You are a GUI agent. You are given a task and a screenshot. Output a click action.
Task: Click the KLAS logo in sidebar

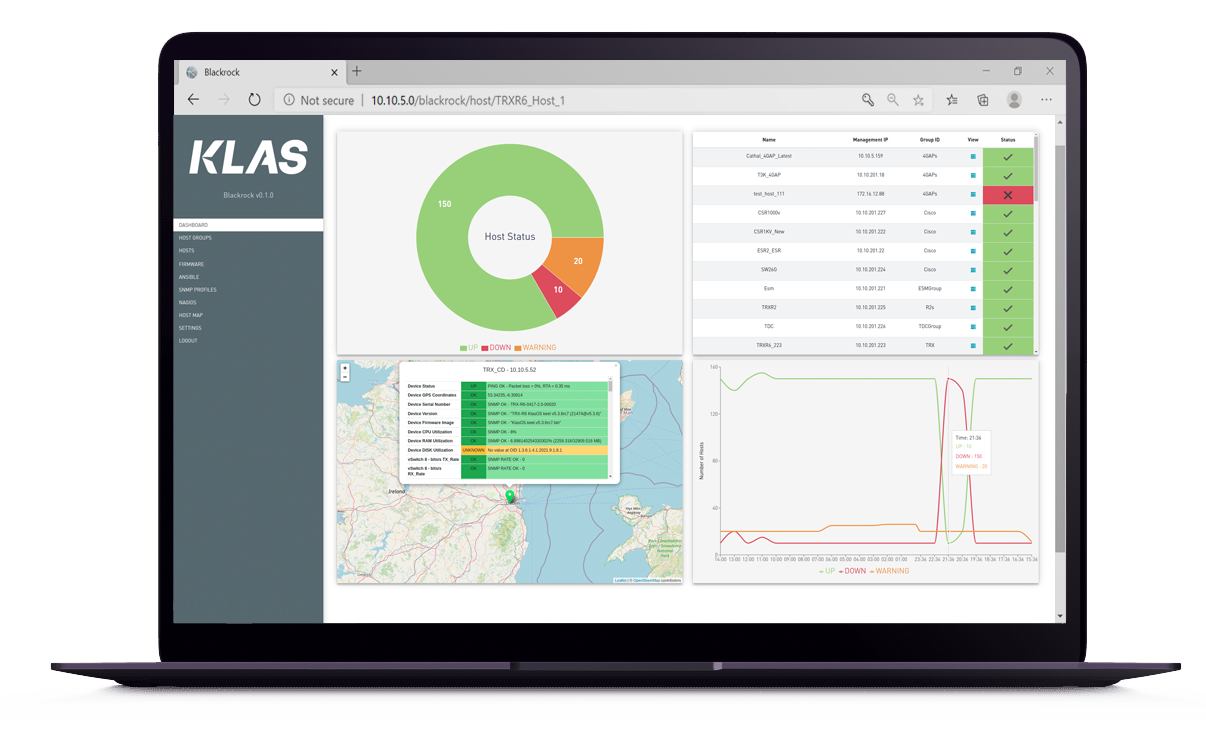[248, 158]
